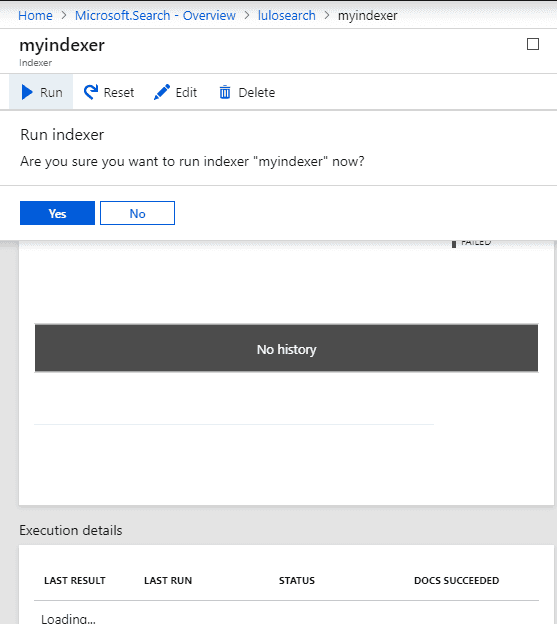Go to the Home breadcrumb link
The image size is (557, 624).
[35, 16]
